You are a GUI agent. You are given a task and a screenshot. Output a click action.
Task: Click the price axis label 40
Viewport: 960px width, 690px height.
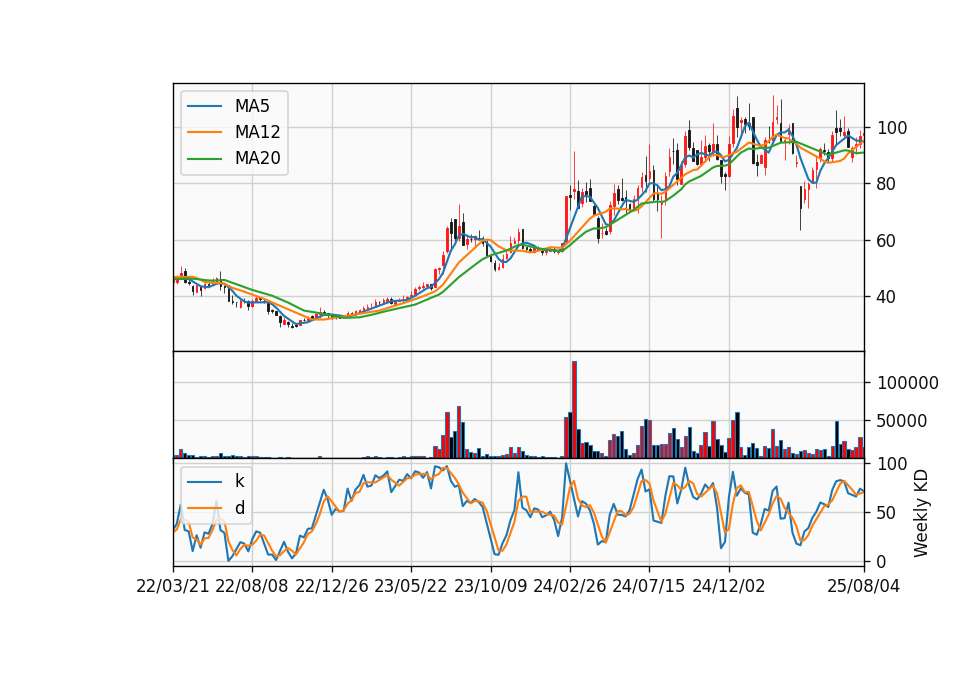[x=887, y=297]
